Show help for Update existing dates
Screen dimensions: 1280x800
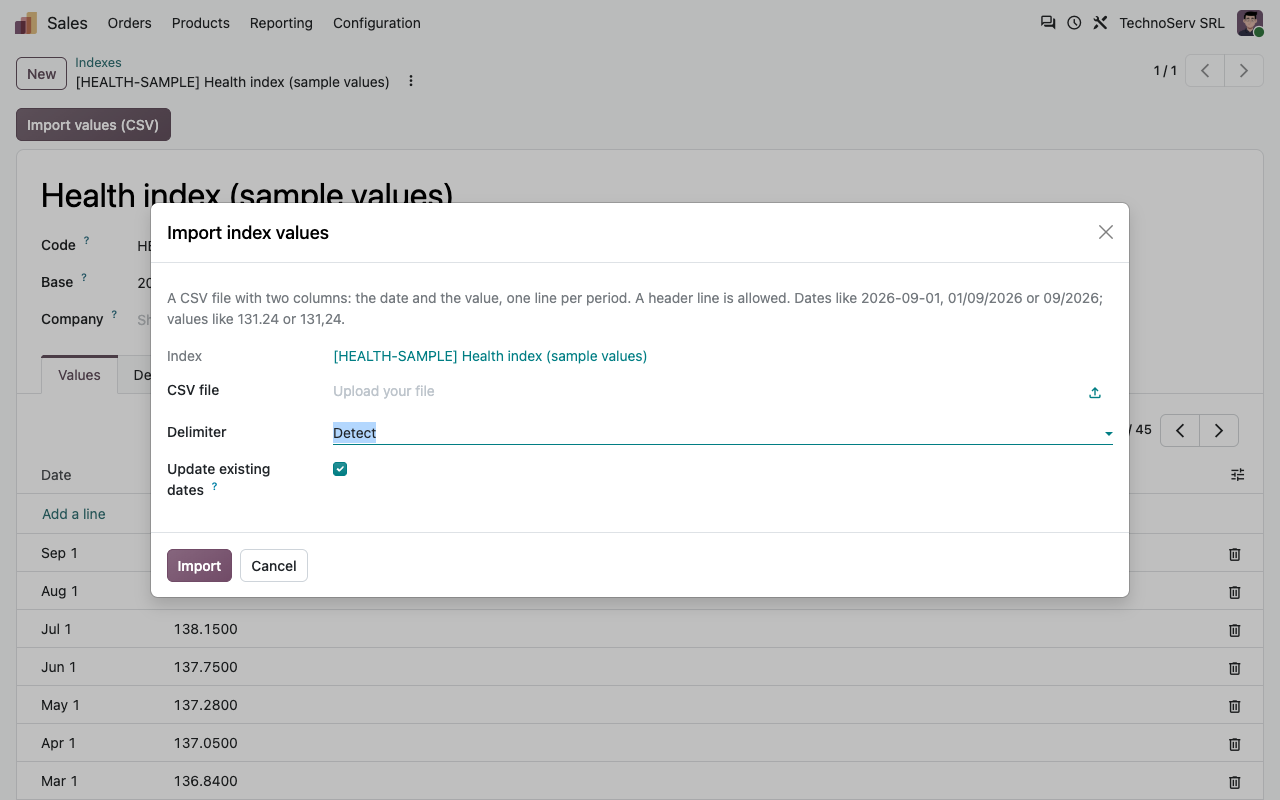pyautogui.click(x=214, y=487)
